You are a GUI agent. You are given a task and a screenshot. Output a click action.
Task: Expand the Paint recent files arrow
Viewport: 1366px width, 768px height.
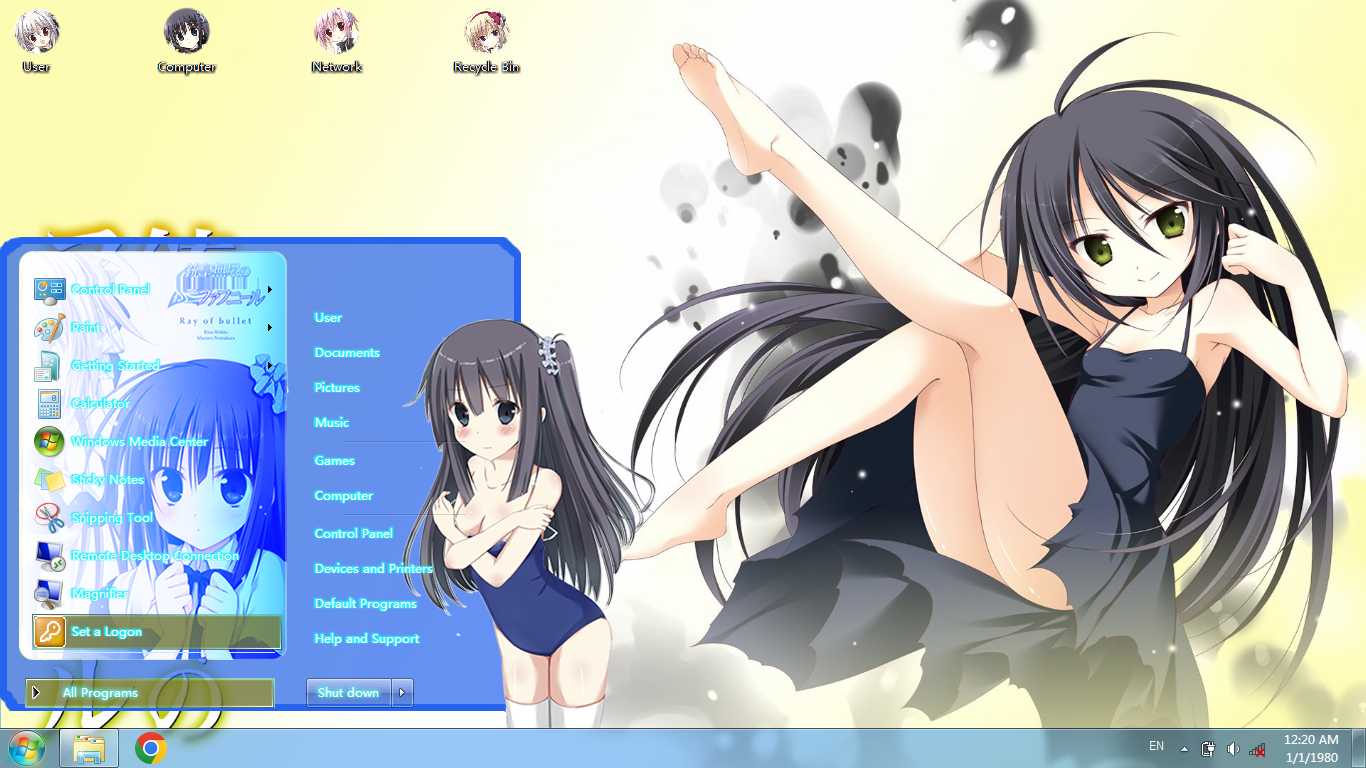270,327
